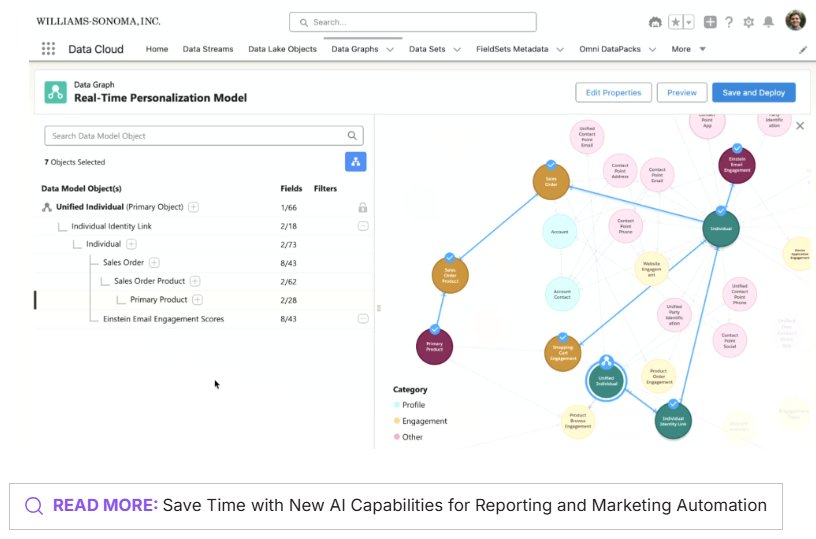Remove Einstein Email Engagement Scores with minus icon
This screenshot has width=816, height=539.
click(363, 318)
